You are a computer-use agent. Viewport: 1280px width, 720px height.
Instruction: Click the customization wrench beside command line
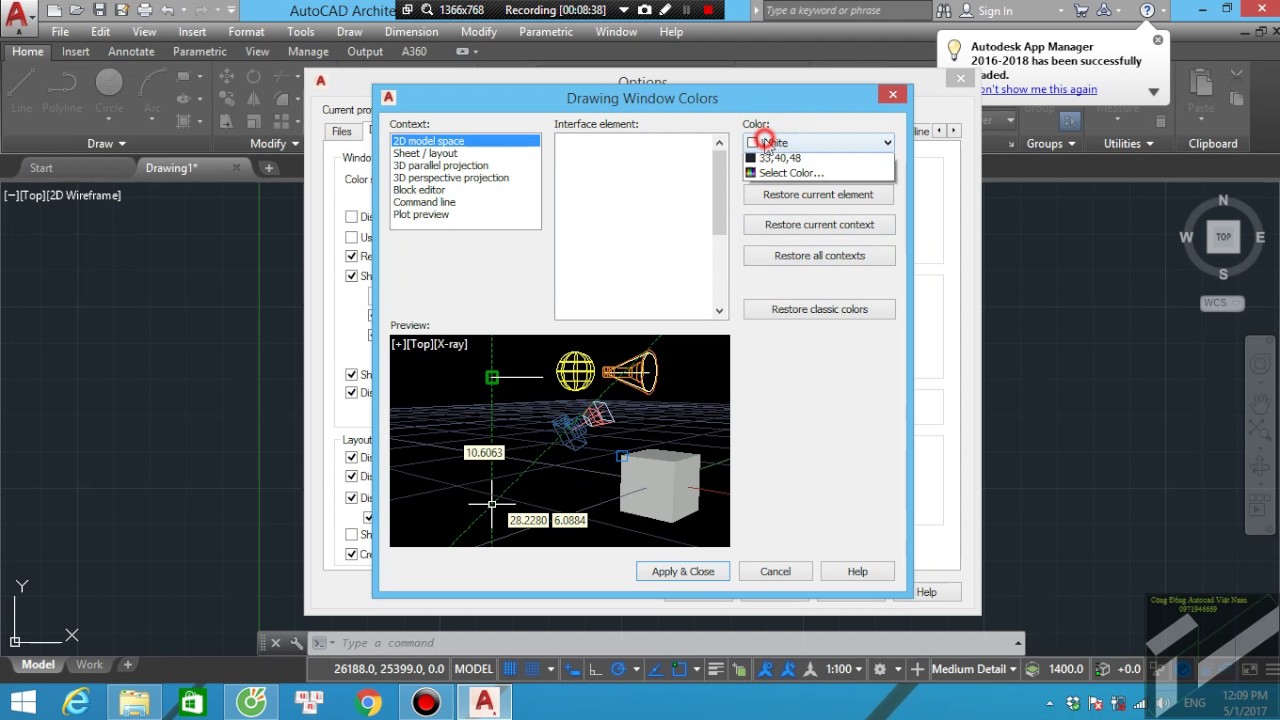[x=296, y=643]
